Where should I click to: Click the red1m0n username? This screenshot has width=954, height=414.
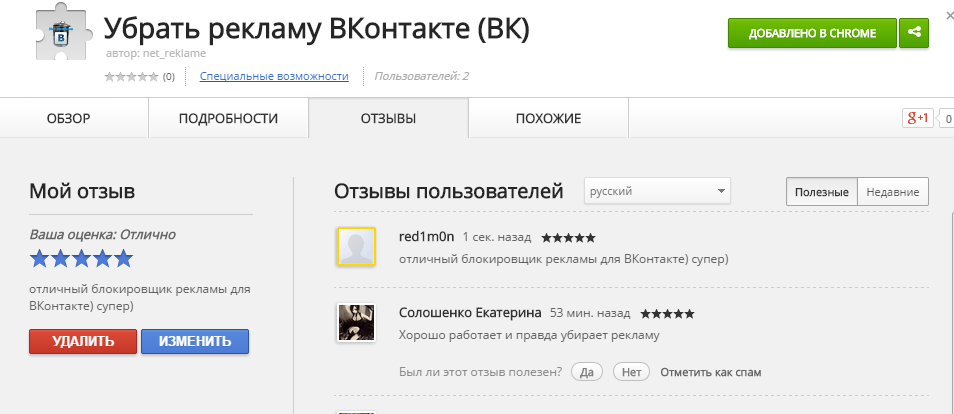[x=427, y=237]
